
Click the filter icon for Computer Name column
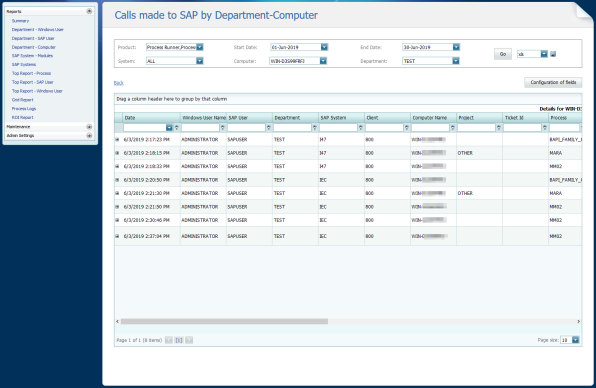(453, 128)
